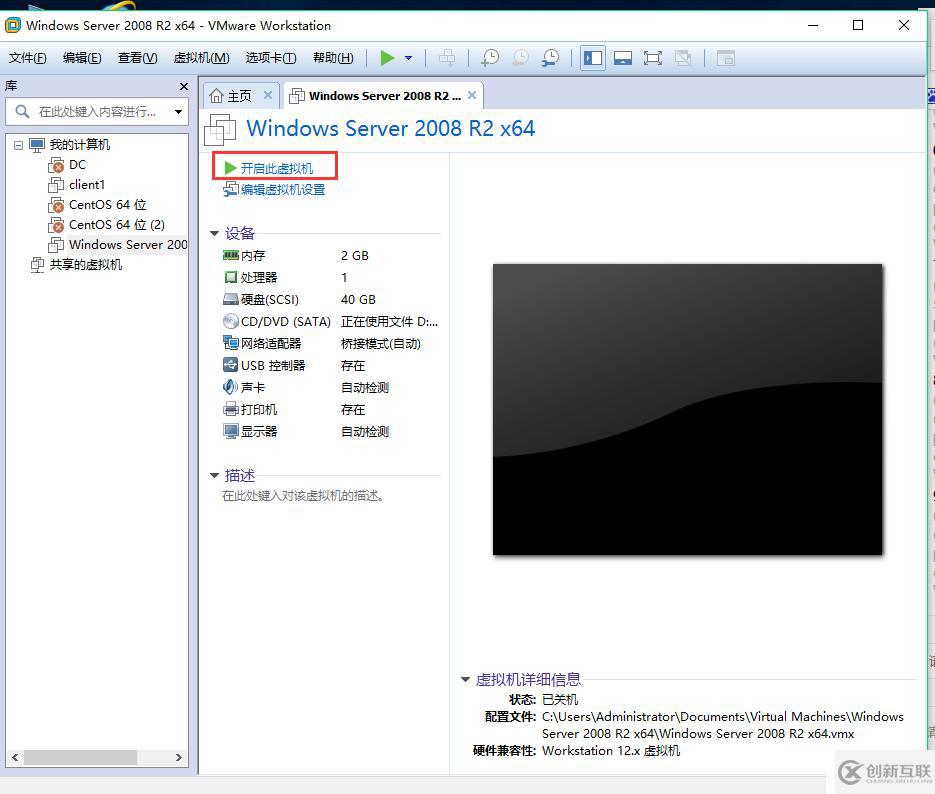
Task: Click the 已关机 status value
Action: pyautogui.click(x=560, y=699)
